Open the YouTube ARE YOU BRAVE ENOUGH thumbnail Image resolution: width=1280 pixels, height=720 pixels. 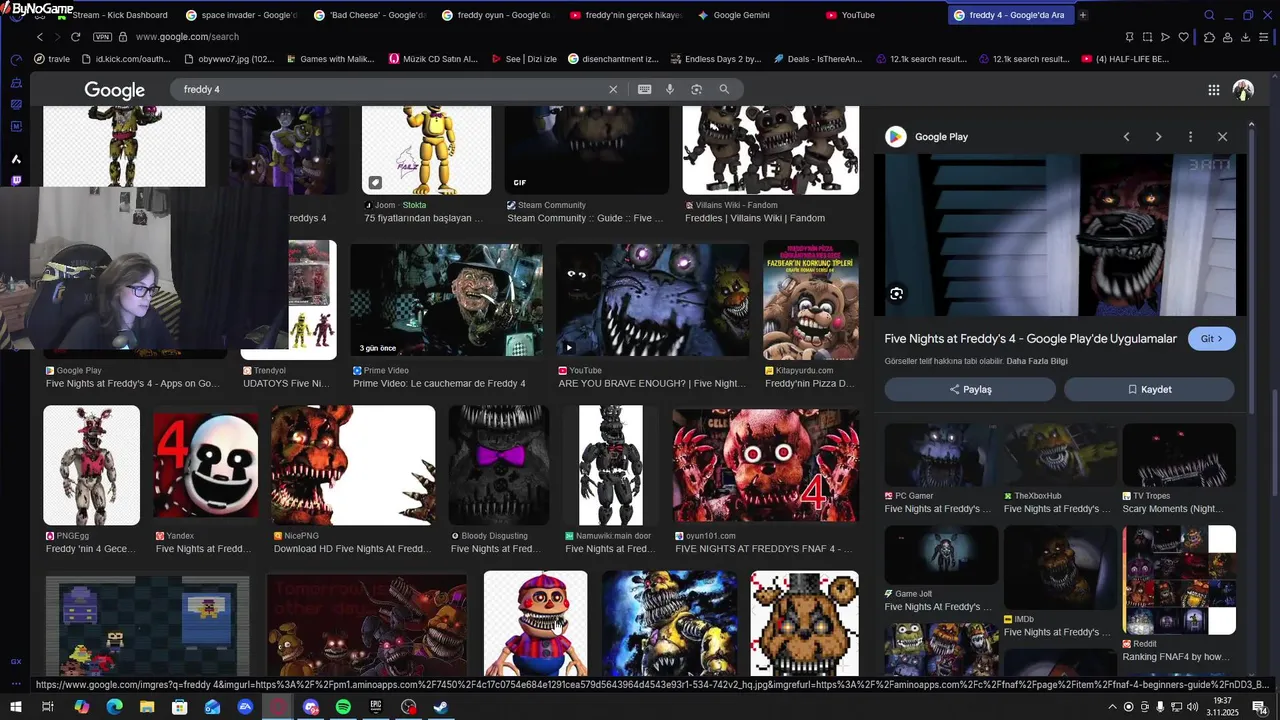(x=652, y=299)
